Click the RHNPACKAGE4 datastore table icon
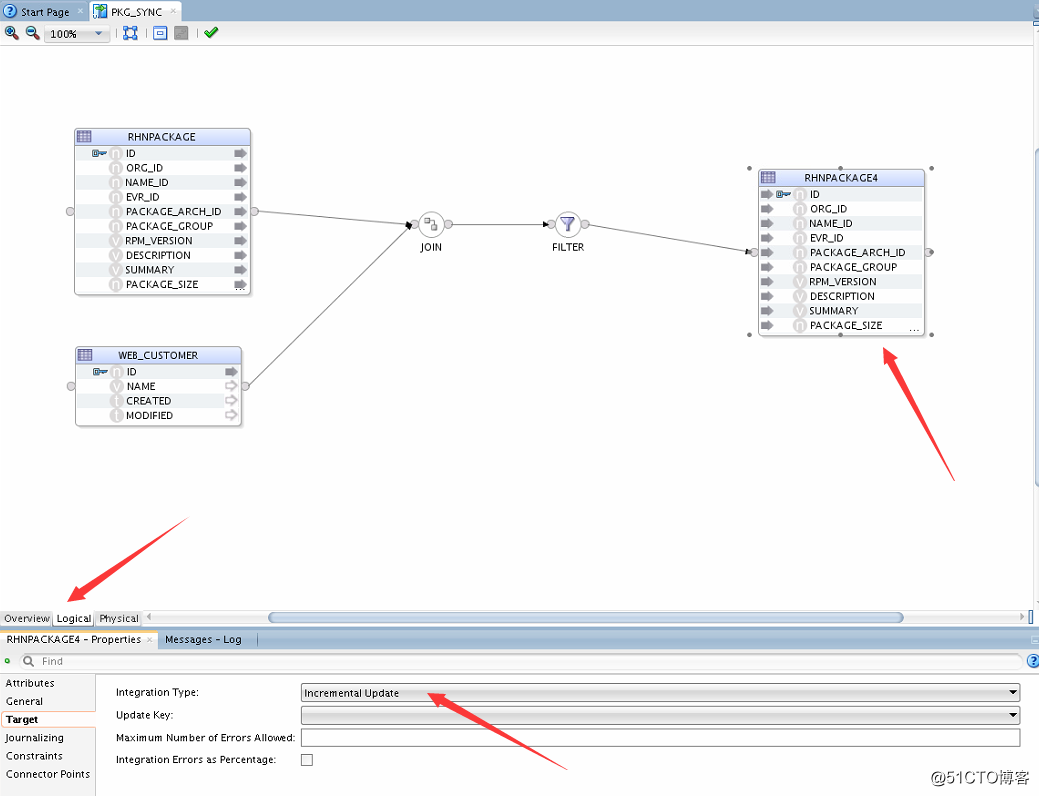This screenshot has width=1039, height=796. coord(768,177)
